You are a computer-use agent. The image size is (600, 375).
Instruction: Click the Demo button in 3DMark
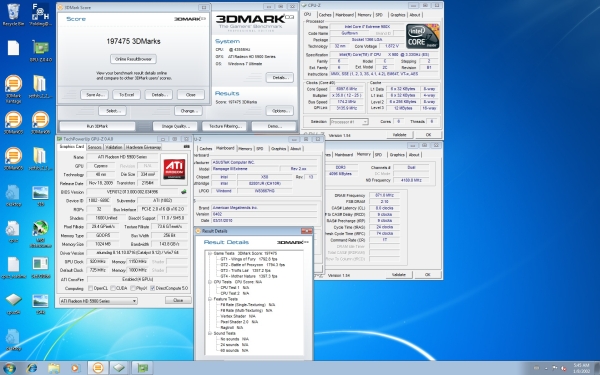click(274, 126)
